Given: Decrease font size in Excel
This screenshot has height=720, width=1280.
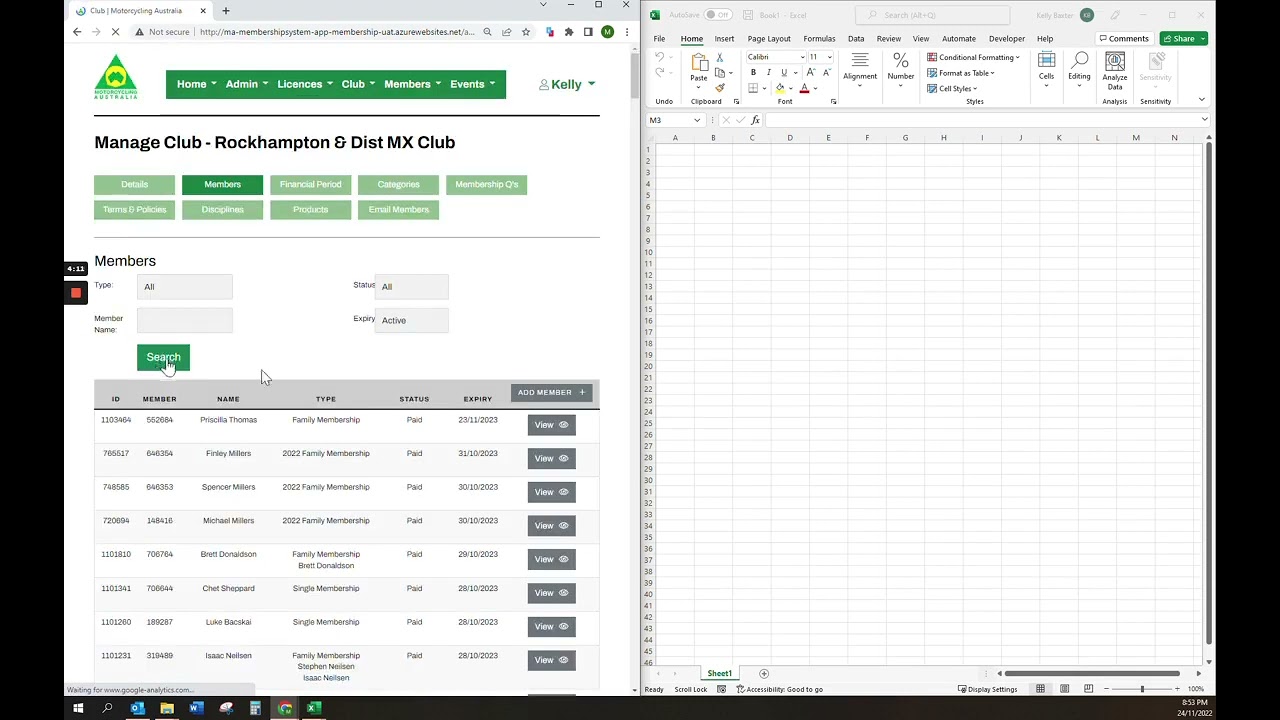Looking at the screenshot, I should click(826, 73).
